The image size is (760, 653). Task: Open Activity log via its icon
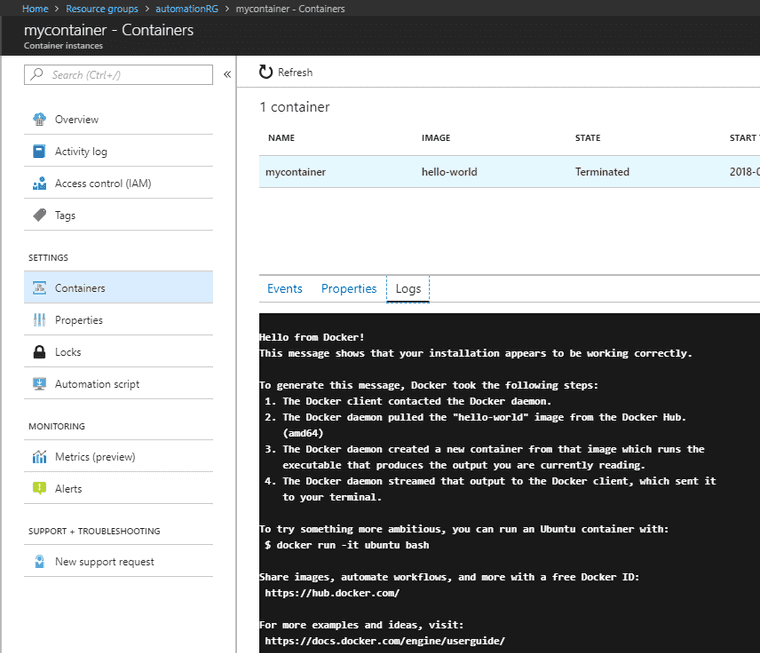click(40, 151)
